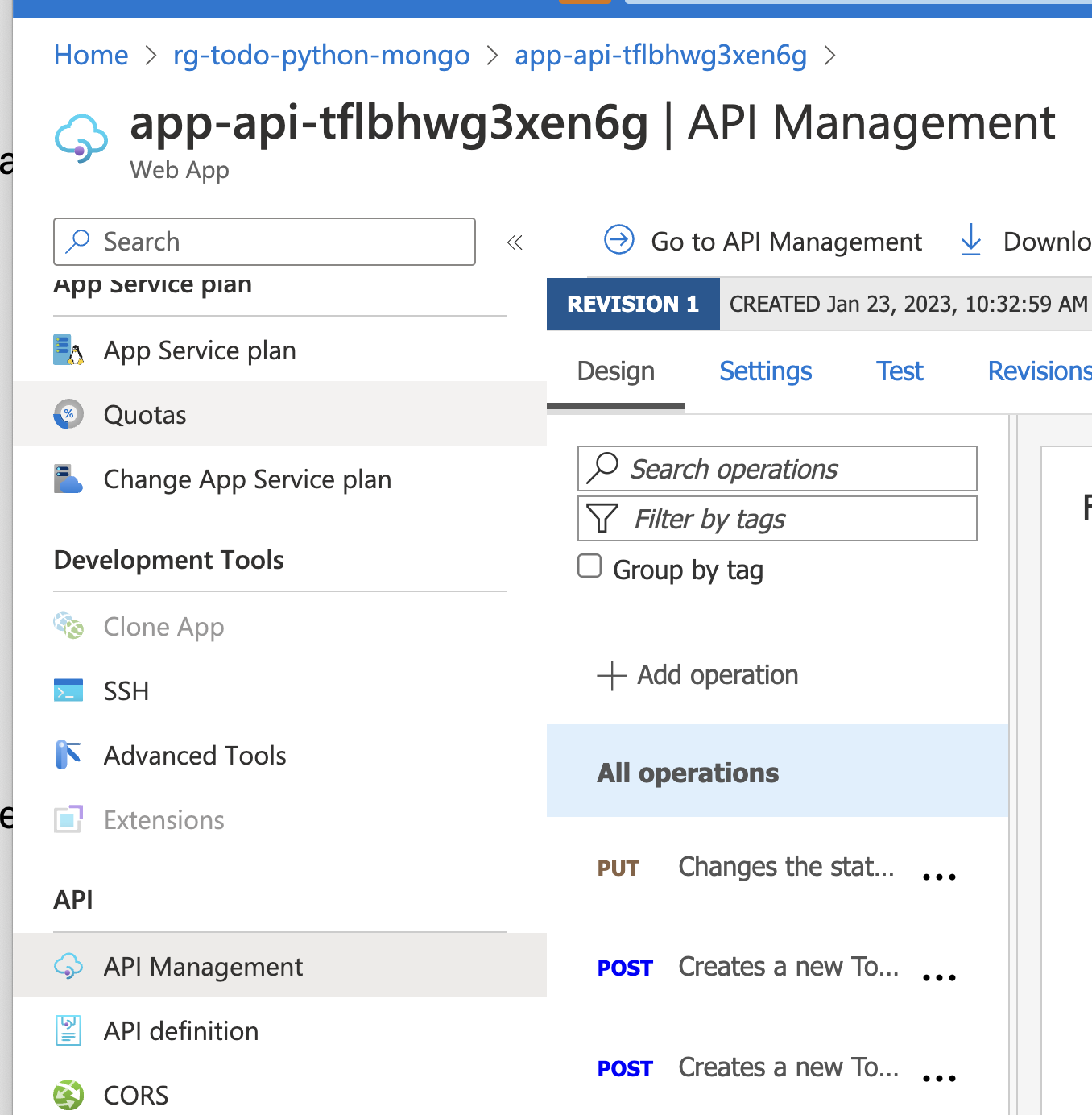Navigate to rg-todo-python-mongo breadcrumb

321,55
